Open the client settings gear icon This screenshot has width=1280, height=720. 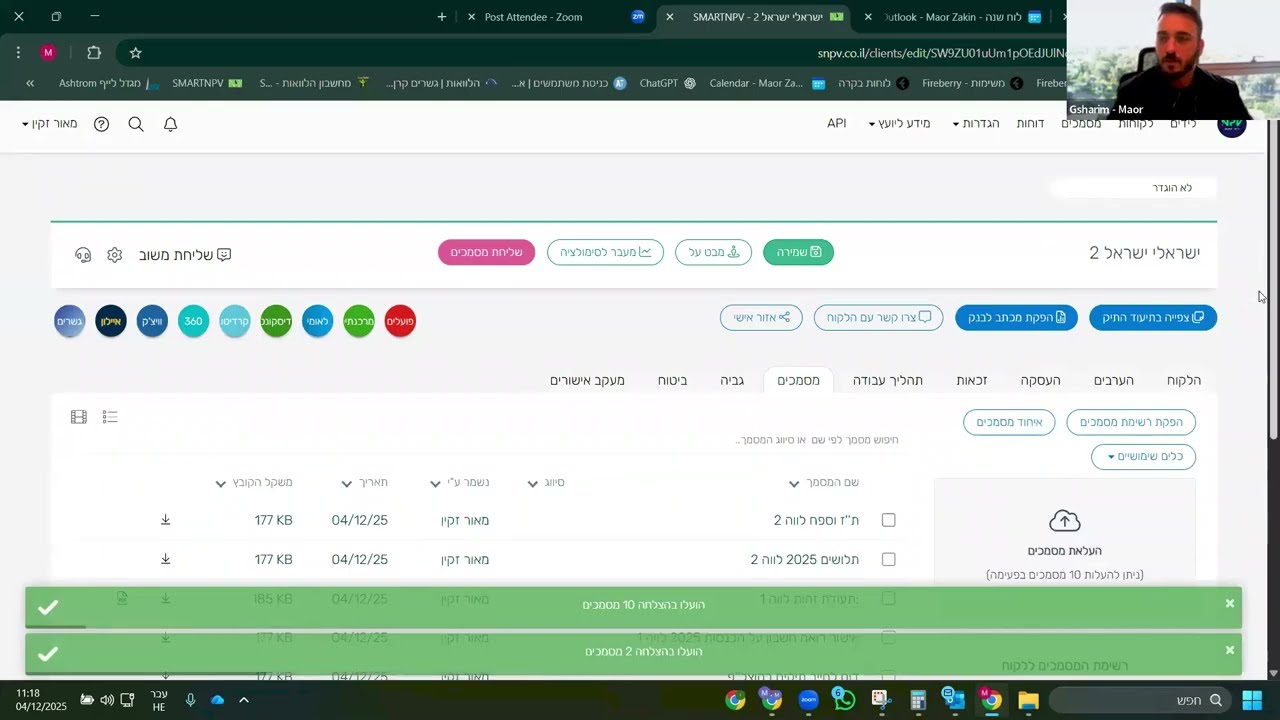pos(115,255)
